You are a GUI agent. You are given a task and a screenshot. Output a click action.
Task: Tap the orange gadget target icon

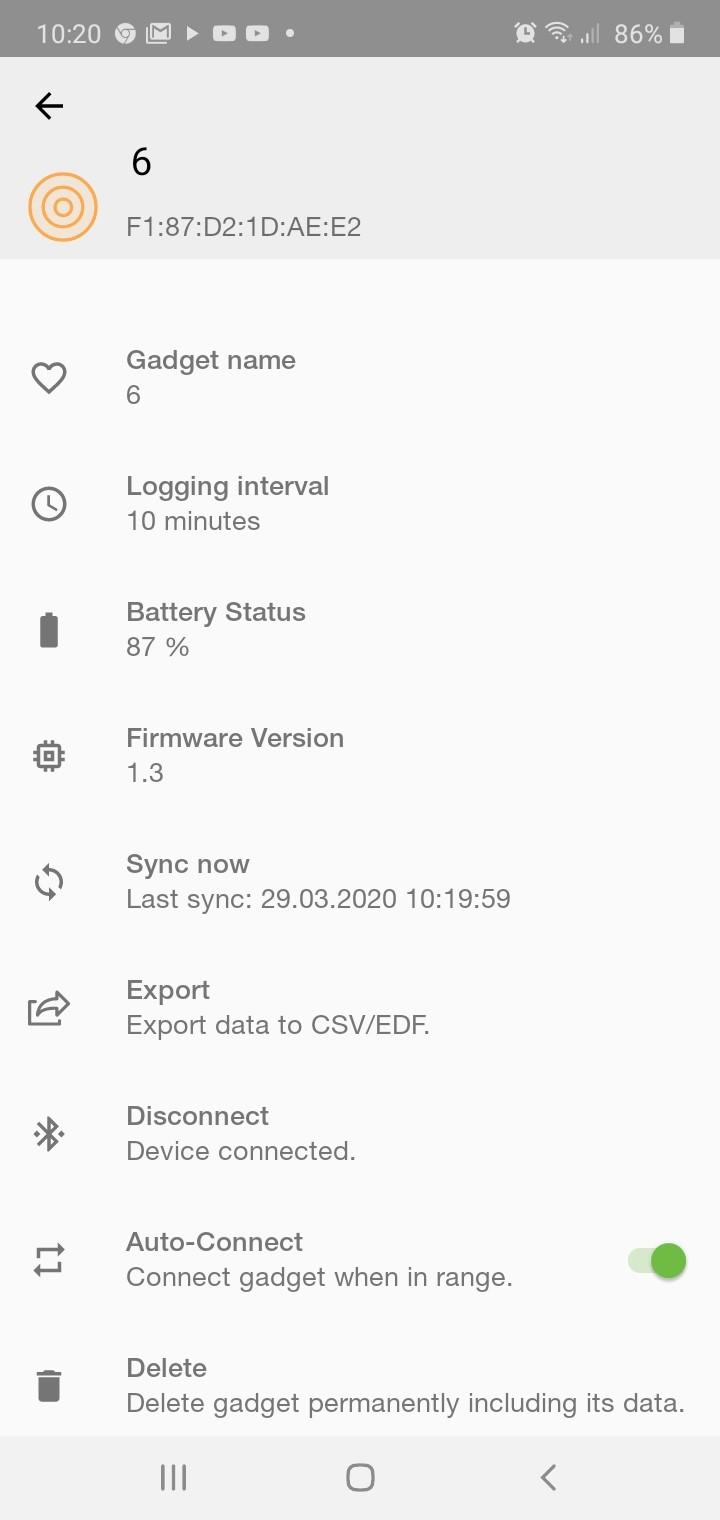pyautogui.click(x=63, y=207)
